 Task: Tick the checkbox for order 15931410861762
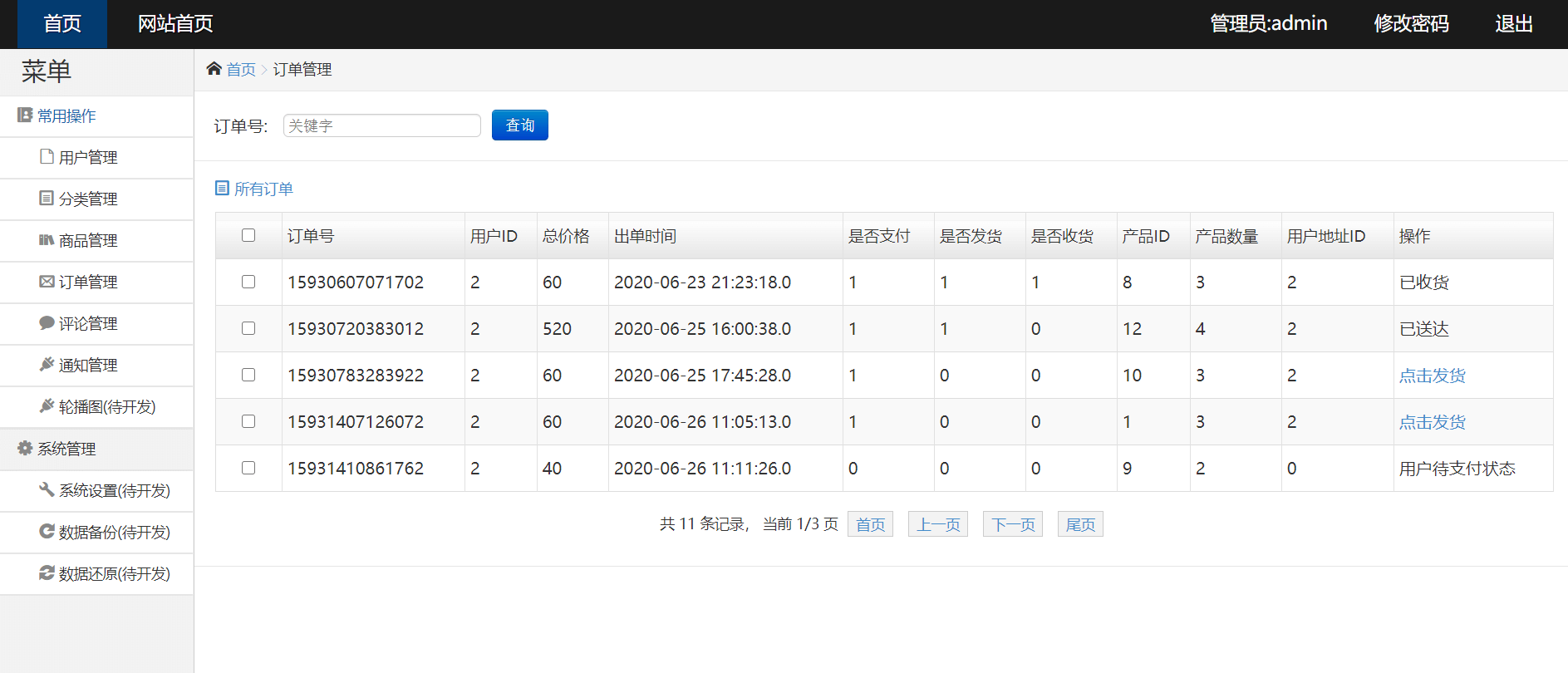(248, 468)
